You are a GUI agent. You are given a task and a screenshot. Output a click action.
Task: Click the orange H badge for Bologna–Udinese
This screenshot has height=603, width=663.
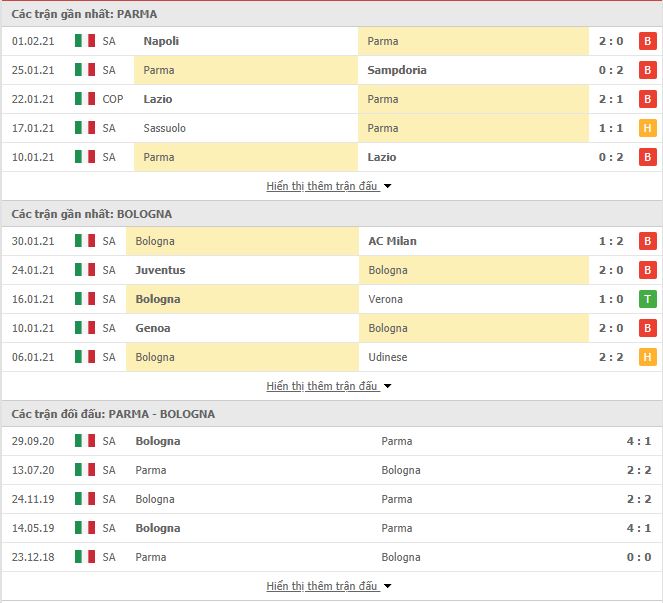coord(647,357)
